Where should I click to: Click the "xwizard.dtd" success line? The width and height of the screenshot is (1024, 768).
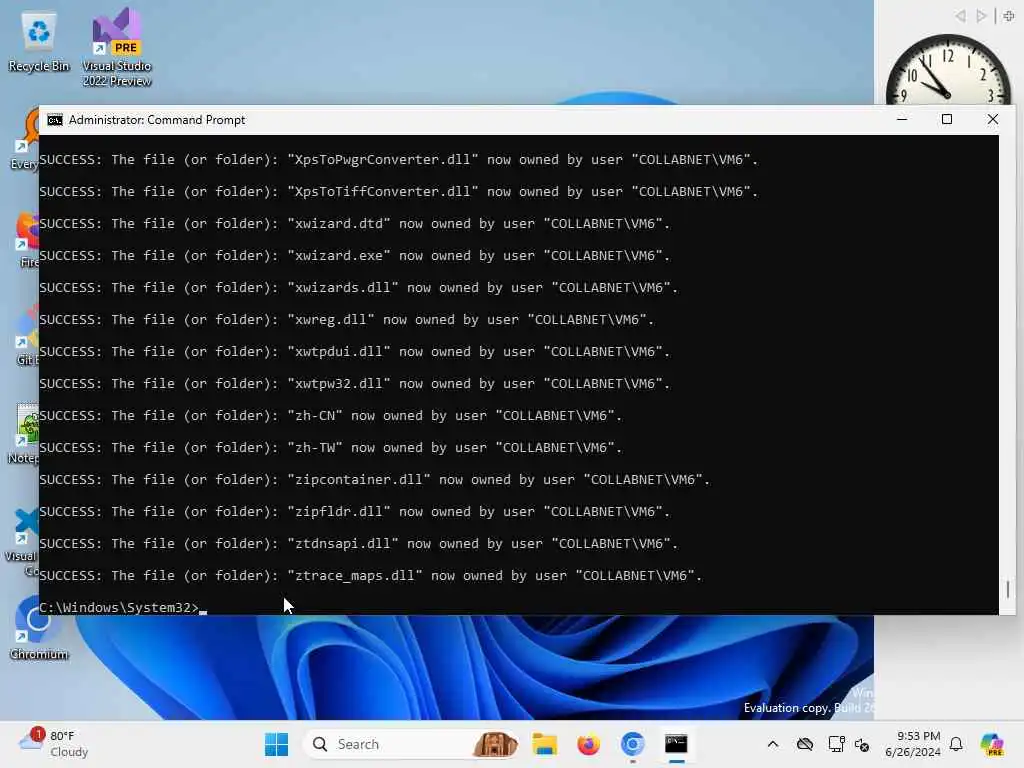point(355,223)
